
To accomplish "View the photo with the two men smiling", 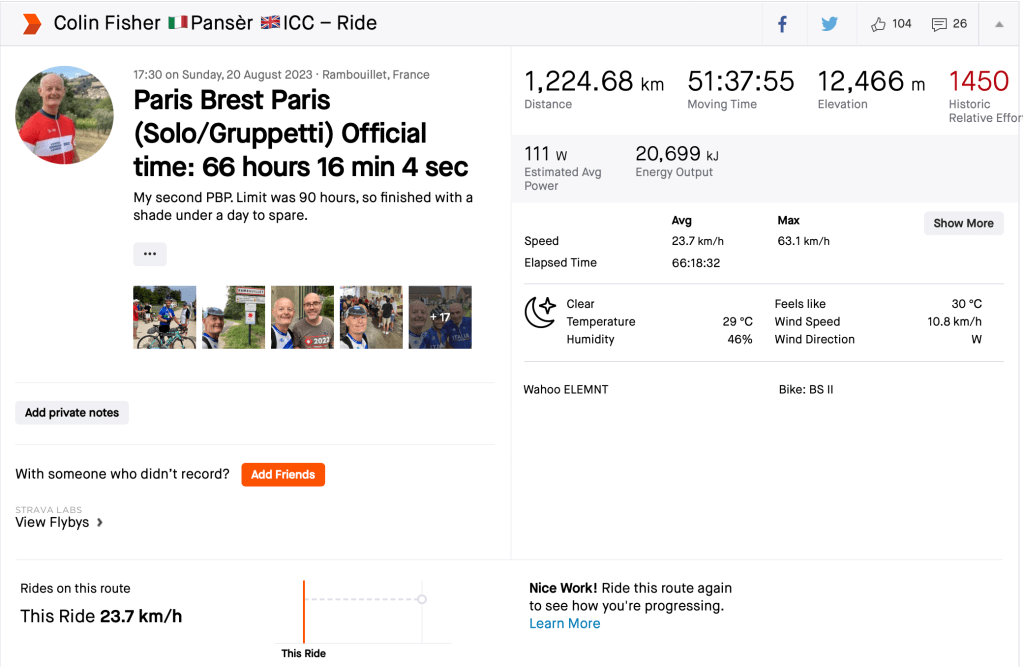I will 302,317.
